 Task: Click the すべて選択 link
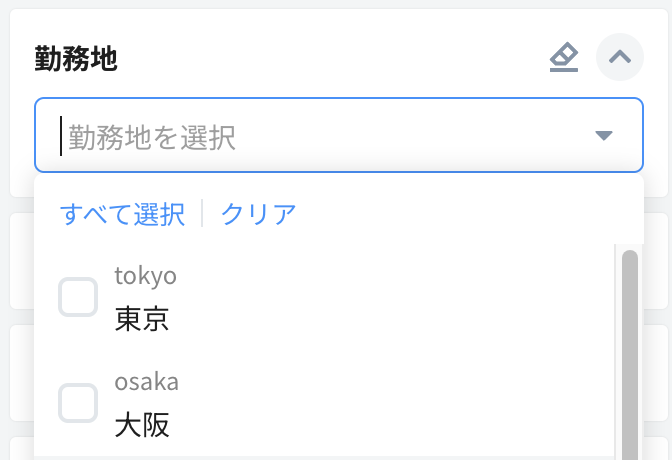click(122, 214)
